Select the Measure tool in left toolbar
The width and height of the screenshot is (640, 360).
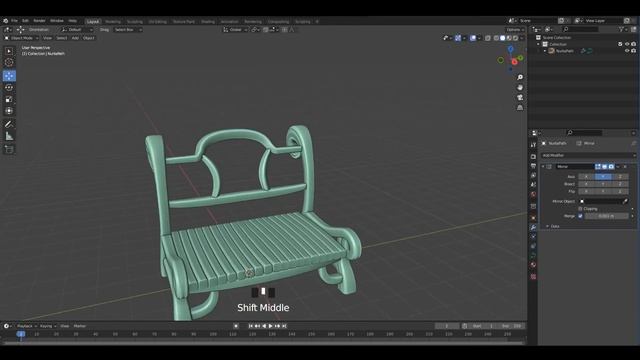tap(9, 136)
